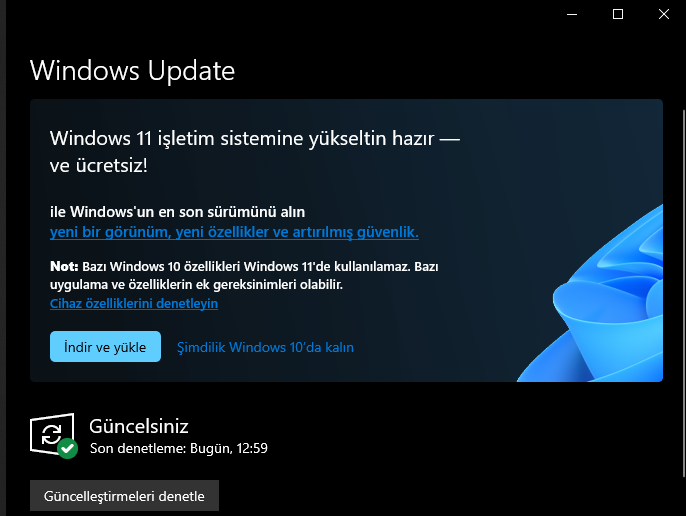Click the ek gereksinimleri olabilir note line
This screenshot has height=516, width=686.
coord(196,284)
